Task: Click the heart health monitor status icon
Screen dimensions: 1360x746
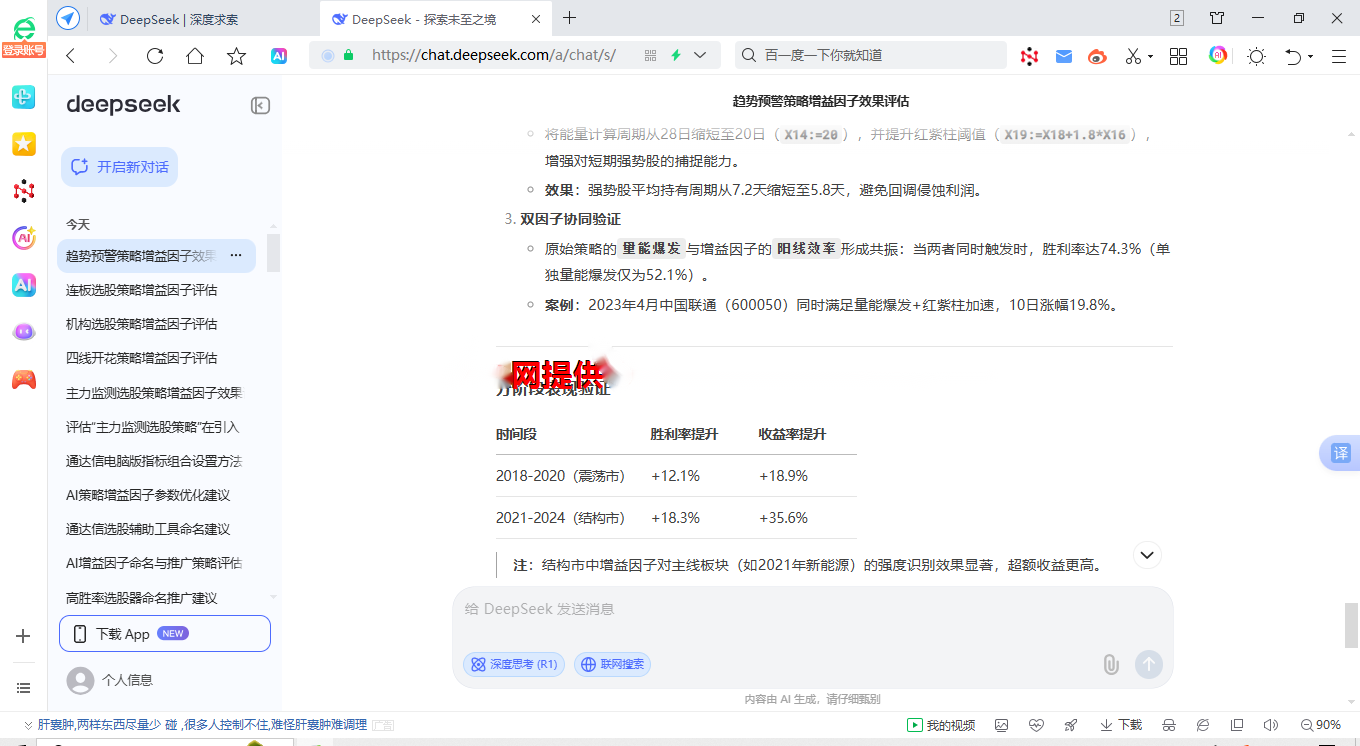Action: (x=1036, y=725)
